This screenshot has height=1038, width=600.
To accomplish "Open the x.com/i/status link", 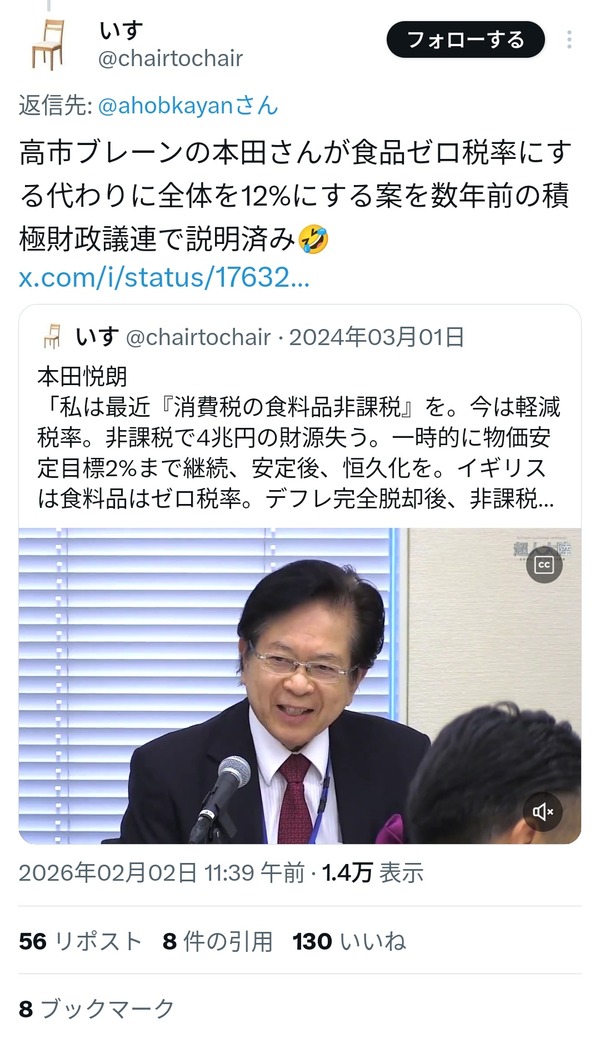I will [x=164, y=277].
